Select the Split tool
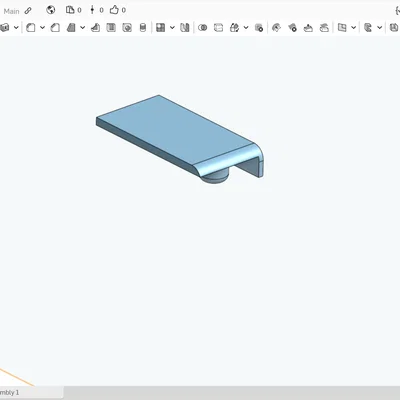Image resolution: width=400 pixels, height=400 pixels. point(218,28)
